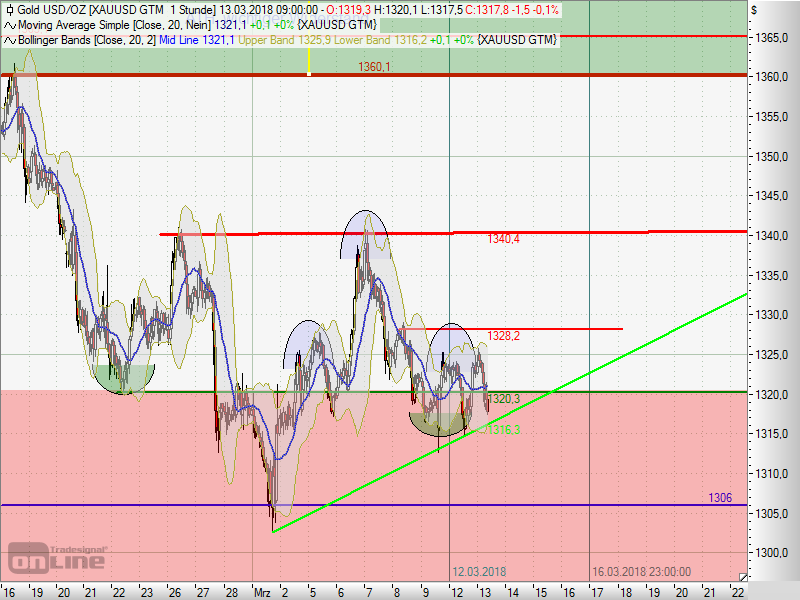The width and height of the screenshot is (800, 600).
Task: Click the resize corner icon at chart bottom-right
Action: pos(742,577)
